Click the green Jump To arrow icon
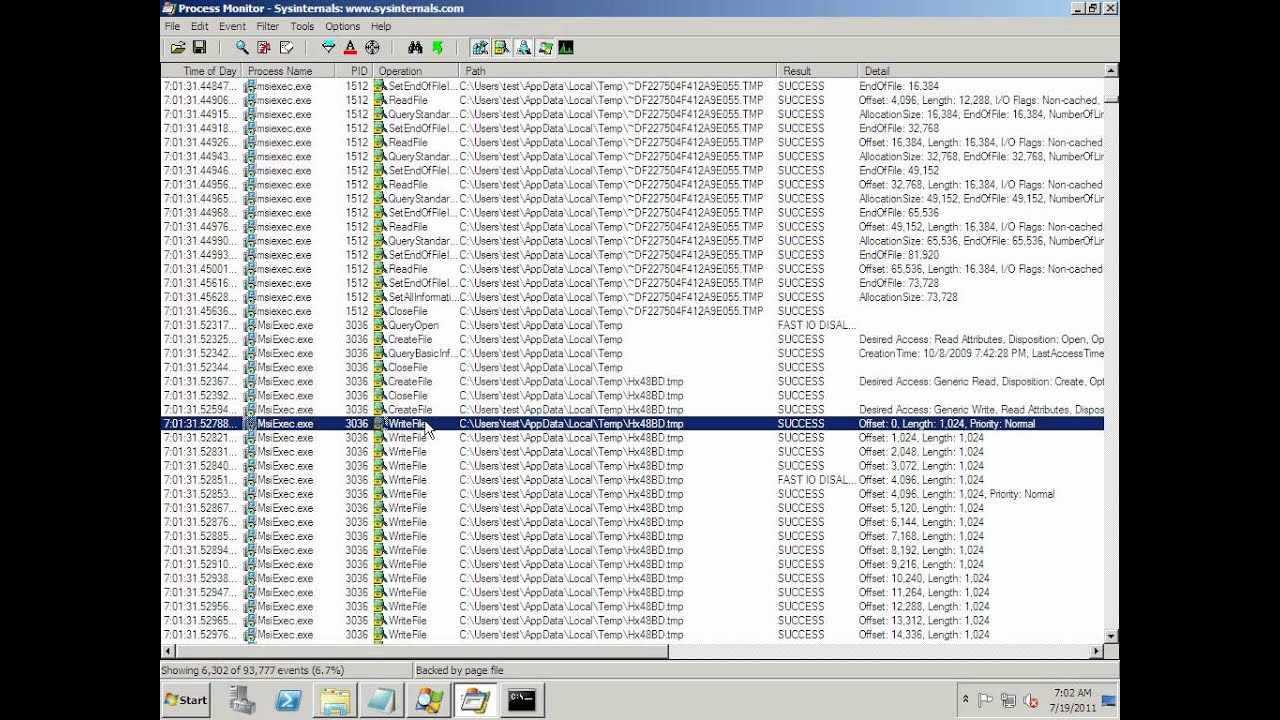This screenshot has height=720, width=1280. point(437,47)
